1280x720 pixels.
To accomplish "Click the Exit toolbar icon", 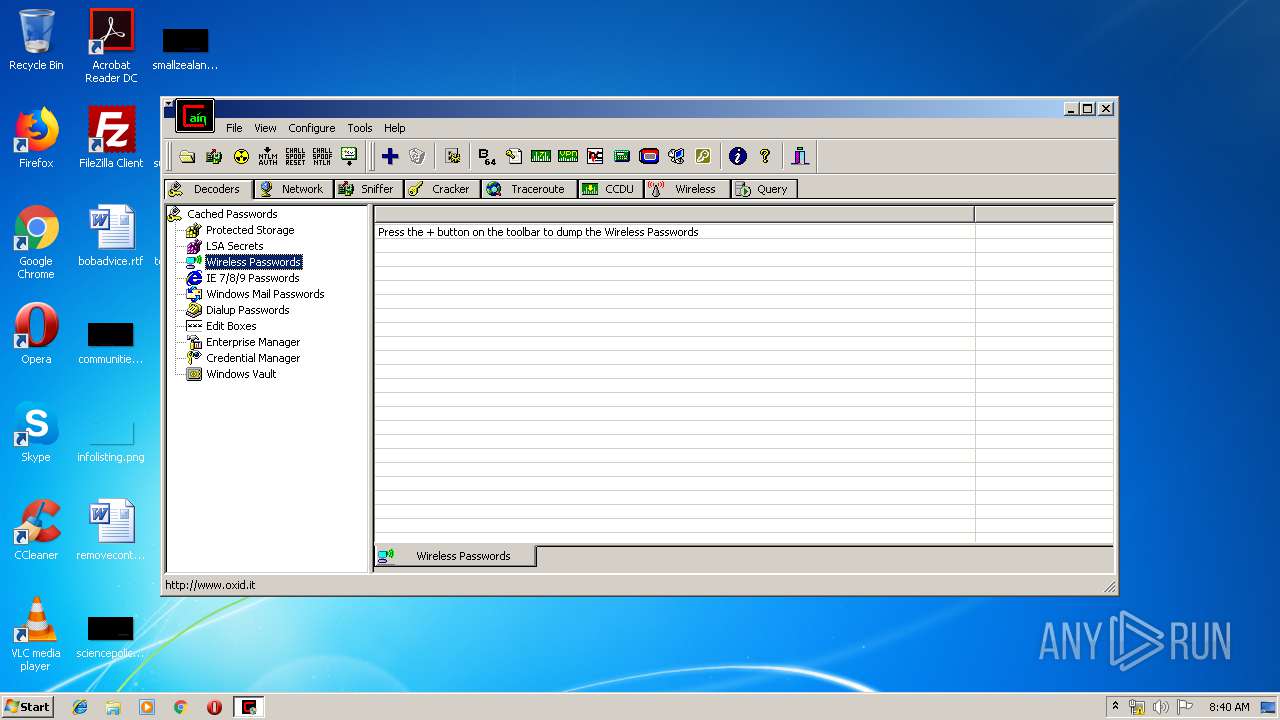I will (800, 156).
